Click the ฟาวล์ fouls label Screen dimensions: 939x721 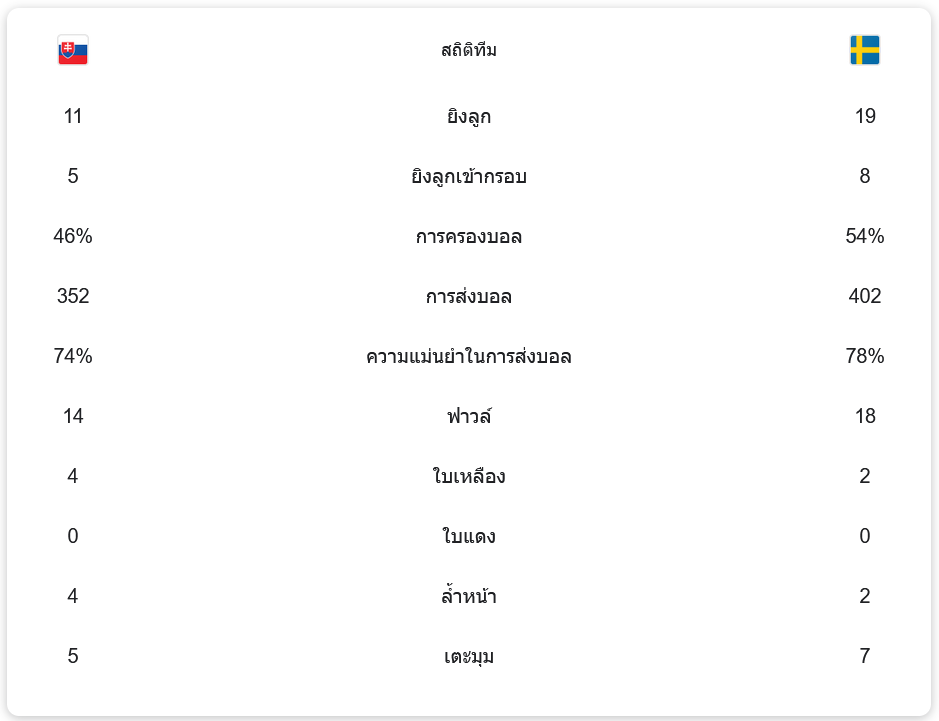pyautogui.click(x=468, y=416)
